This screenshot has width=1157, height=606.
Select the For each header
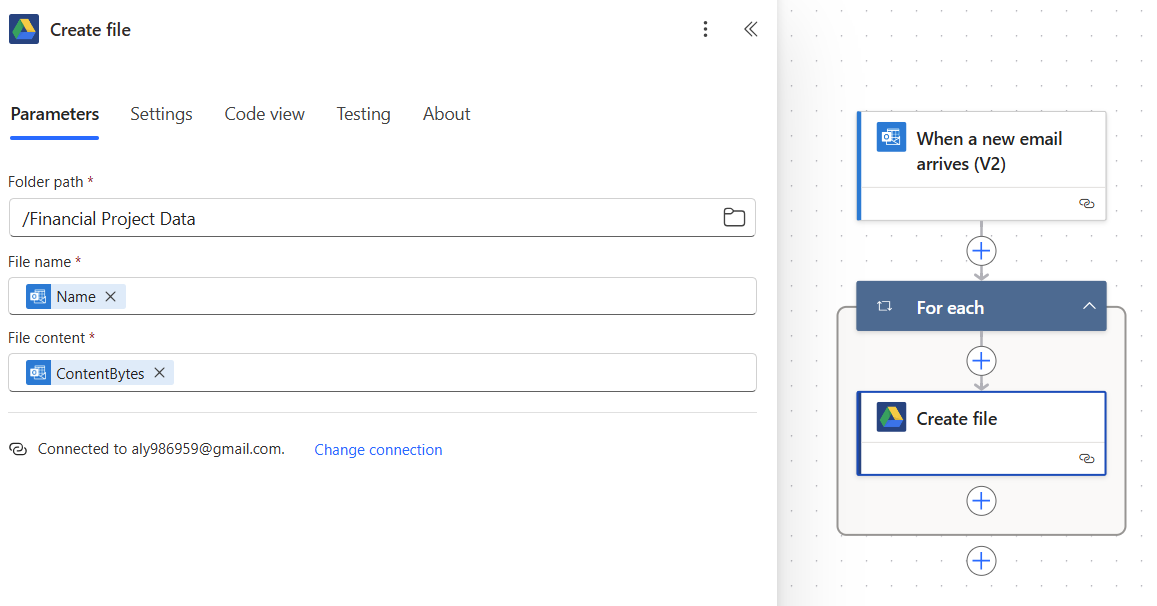point(981,306)
